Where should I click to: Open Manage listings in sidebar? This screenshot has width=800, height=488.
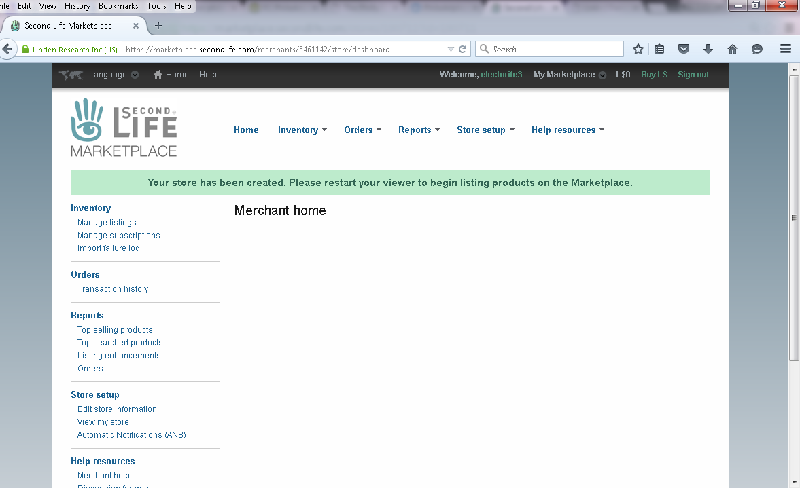click(107, 222)
